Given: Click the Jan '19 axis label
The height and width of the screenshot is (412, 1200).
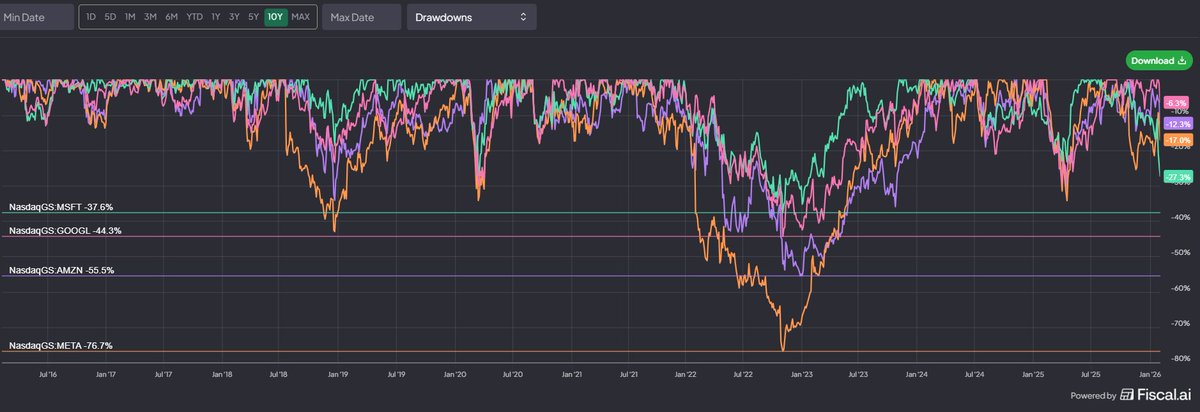Looking at the screenshot, I should pos(338,374).
